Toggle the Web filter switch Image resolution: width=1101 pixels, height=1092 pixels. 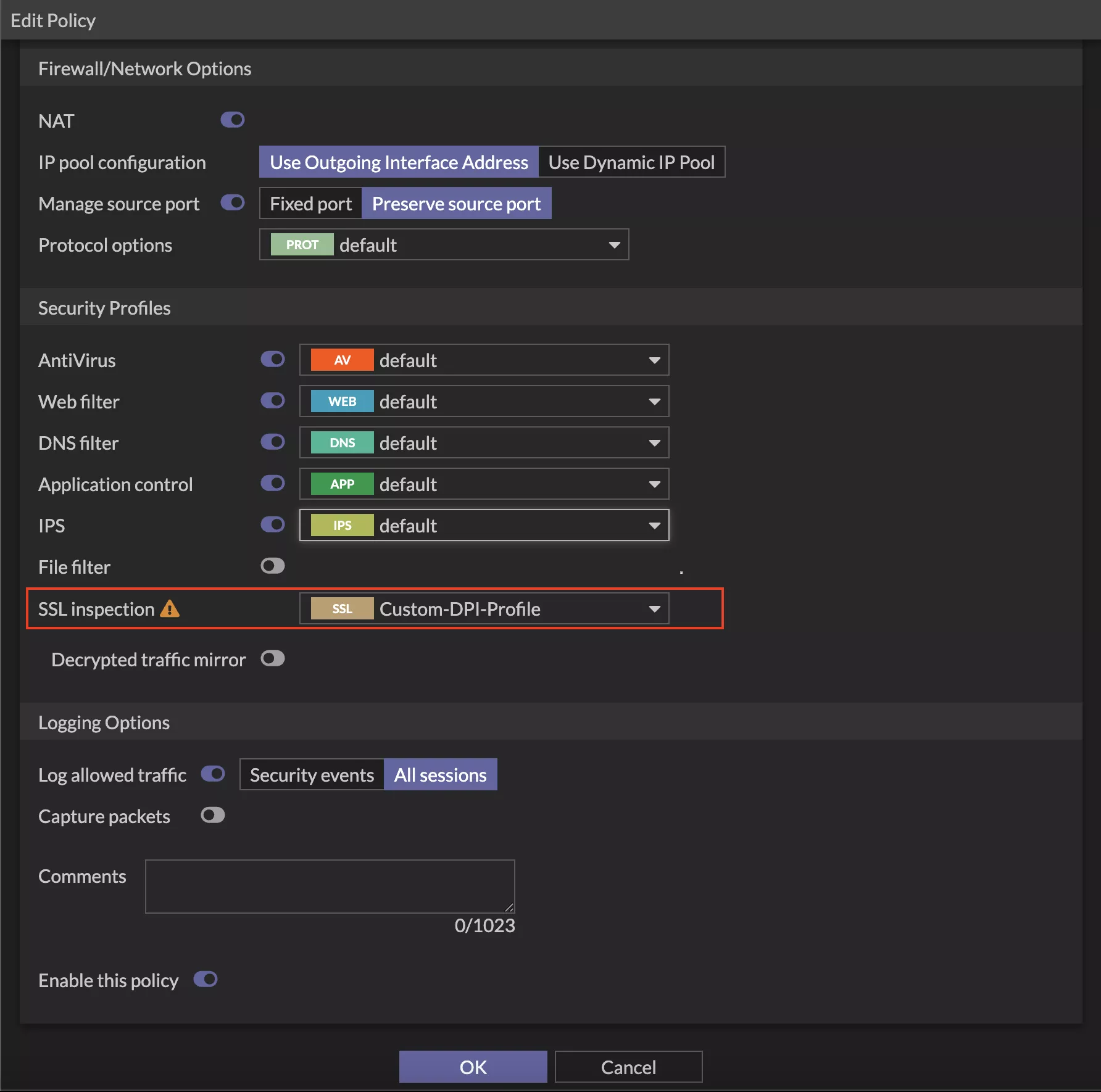(273, 400)
